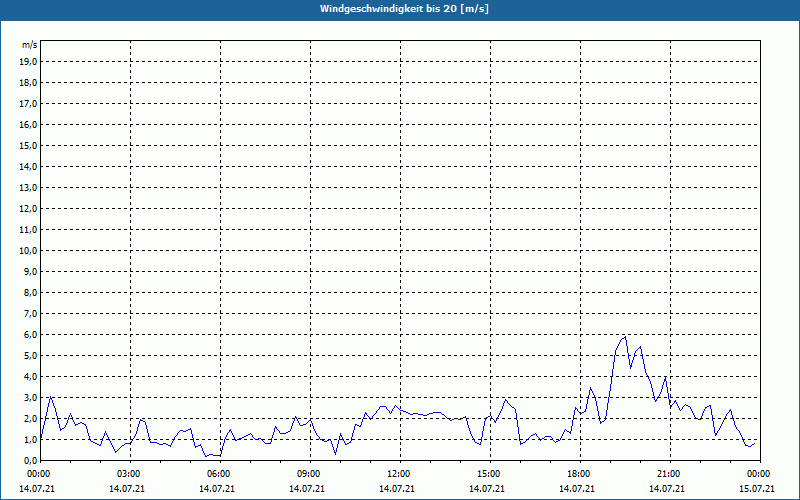Click the '15.07.21' date label
Image resolution: width=800 pixels, height=500 pixels.
(x=757, y=488)
